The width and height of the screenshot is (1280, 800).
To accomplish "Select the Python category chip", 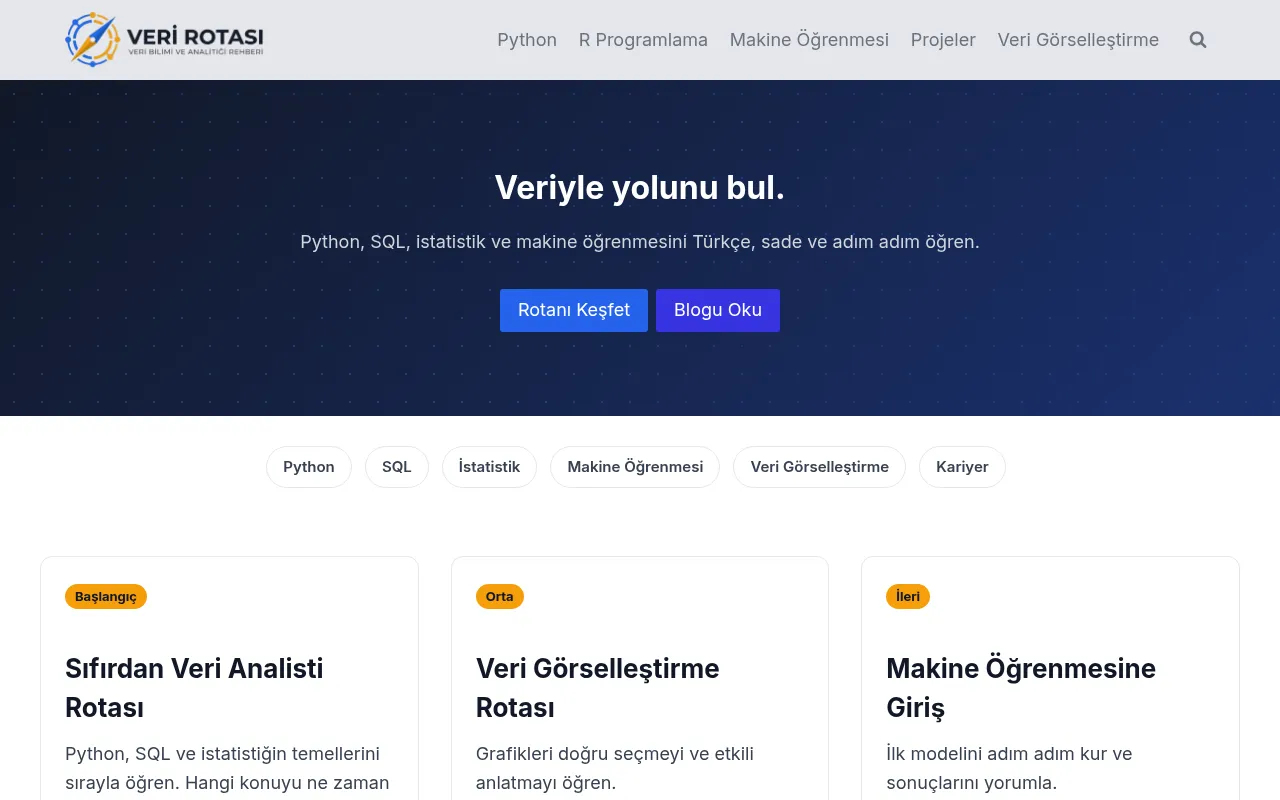I will (x=309, y=467).
